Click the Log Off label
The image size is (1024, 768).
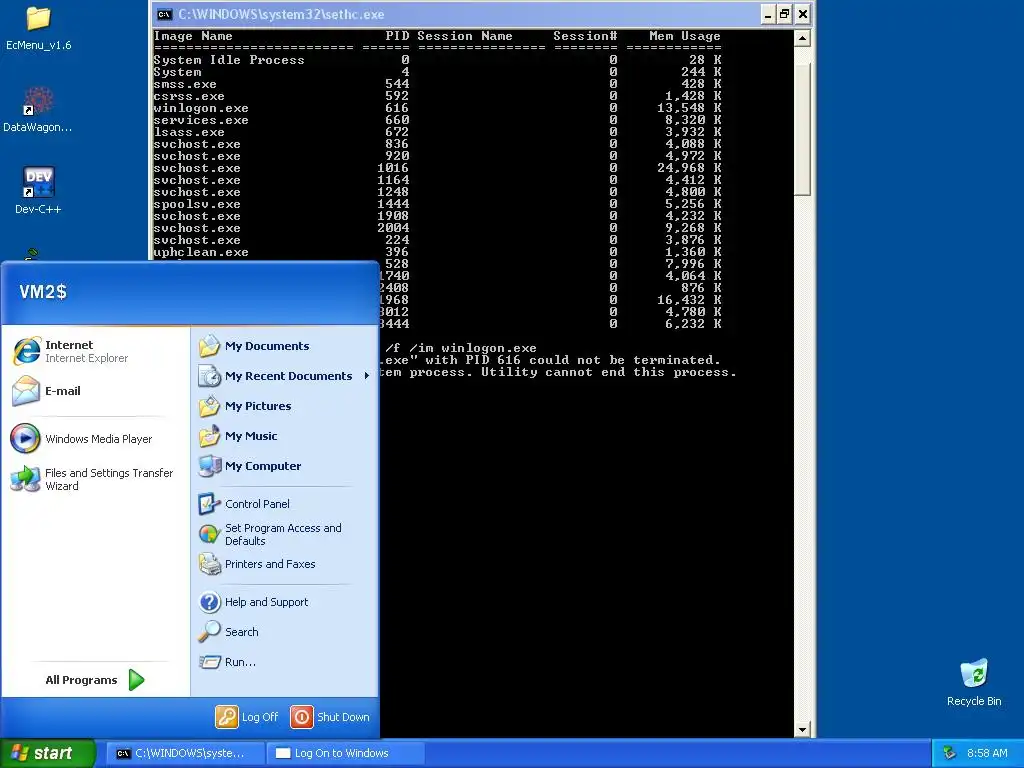point(260,717)
